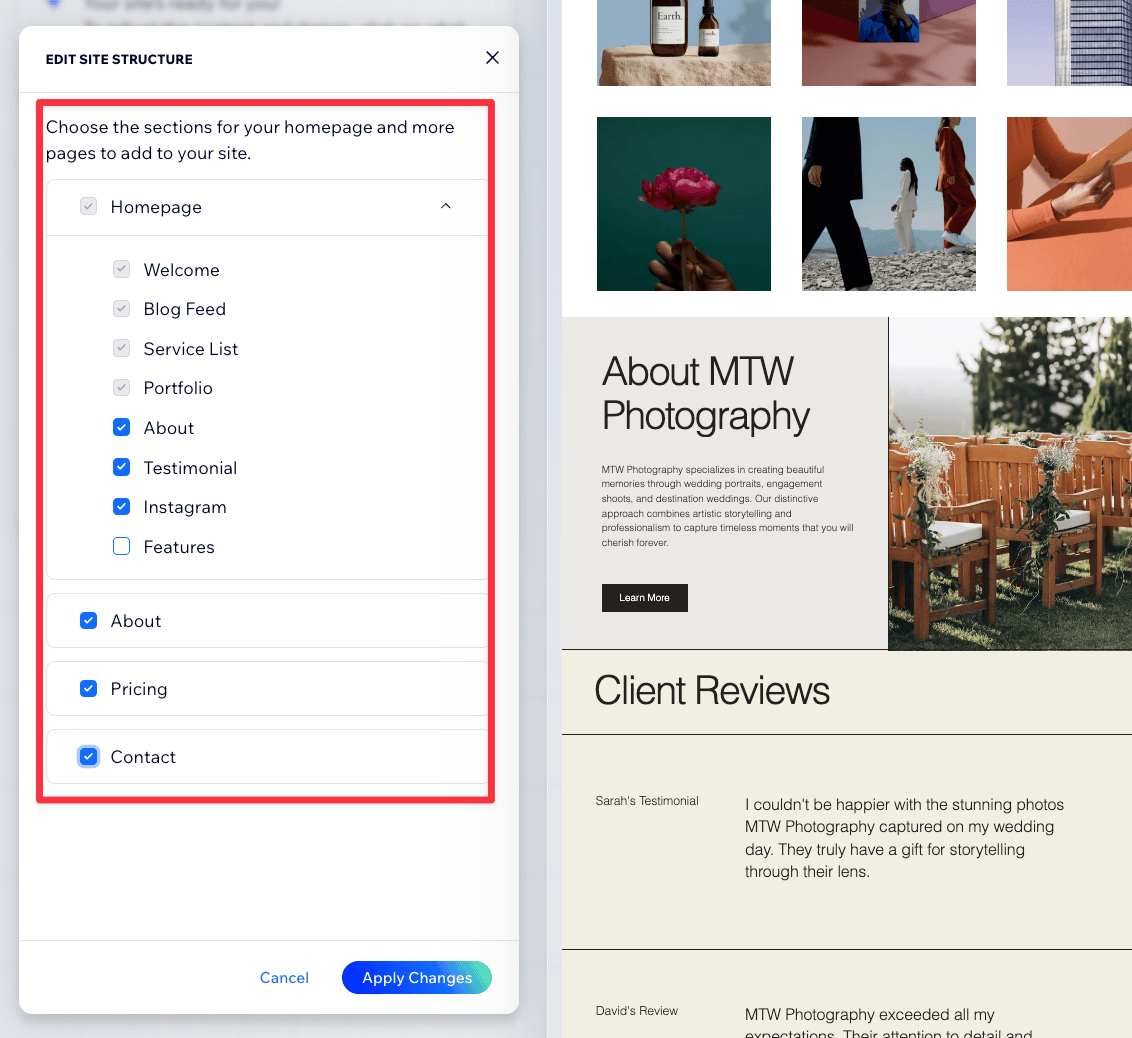Select the Portfolio section checkbox
The image size is (1132, 1038).
121,388
